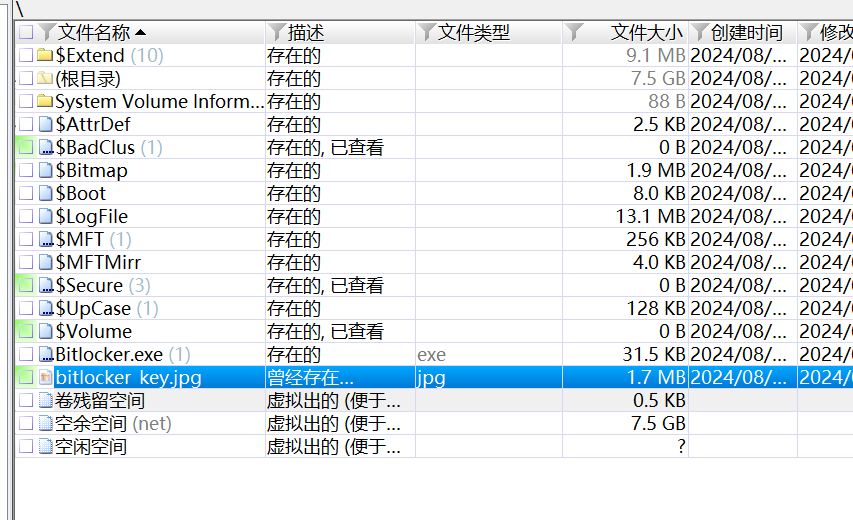Tick the checkbox for Bitlocker.exe
The width and height of the screenshot is (853, 520).
point(26,354)
